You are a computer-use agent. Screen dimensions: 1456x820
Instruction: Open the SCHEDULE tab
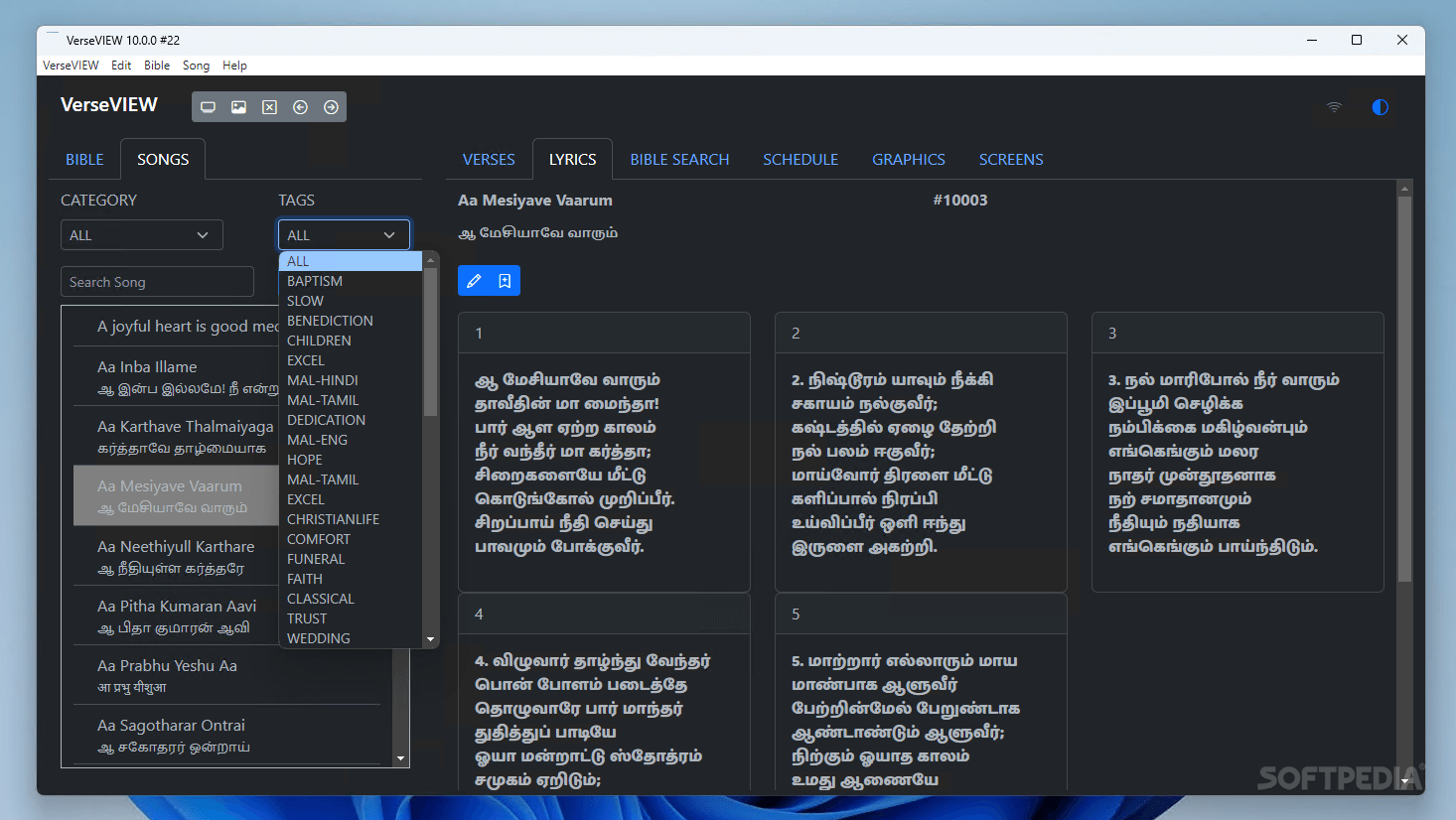click(801, 159)
